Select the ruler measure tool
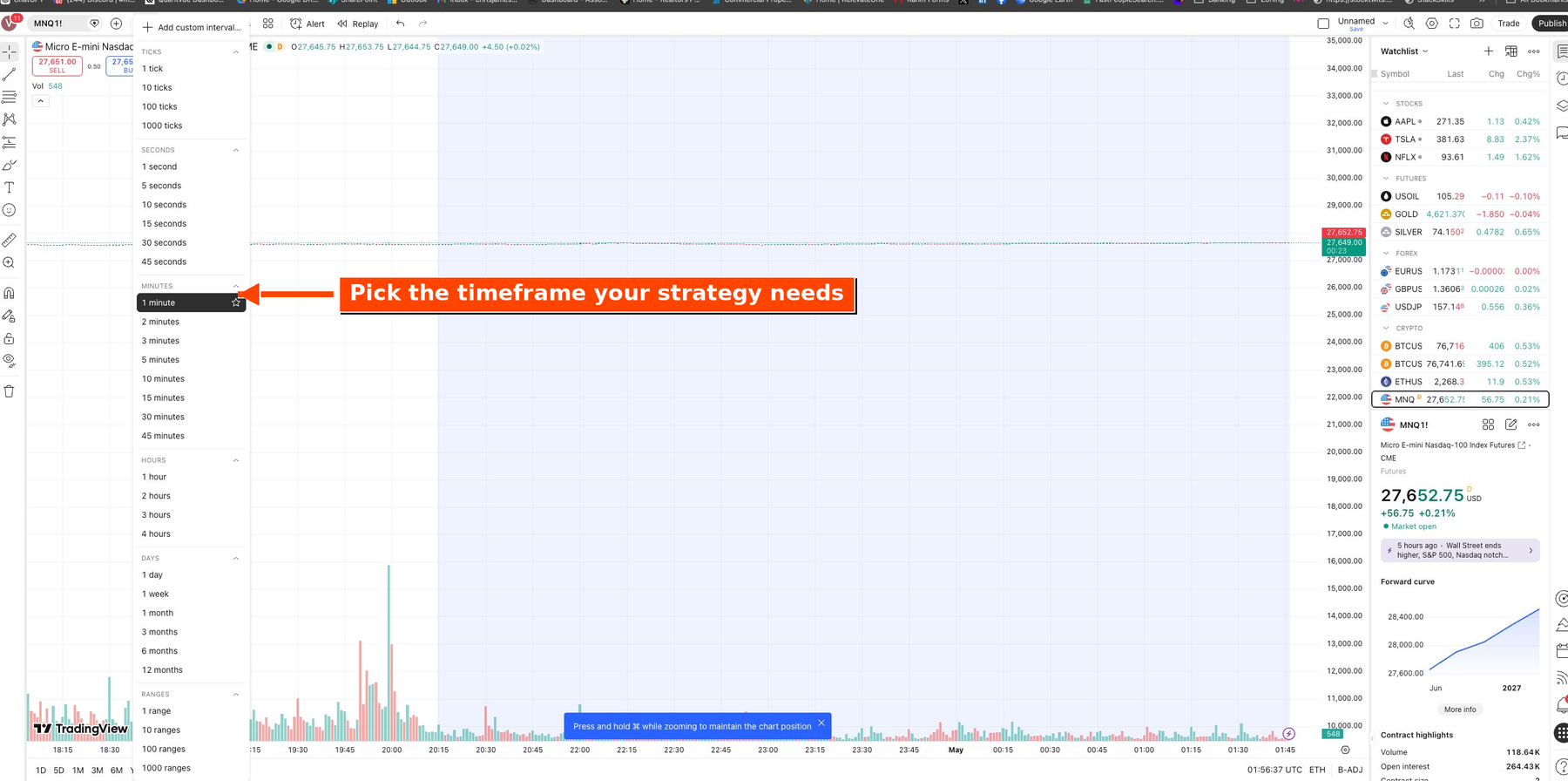Viewport: 1568px width, 781px height. point(10,240)
